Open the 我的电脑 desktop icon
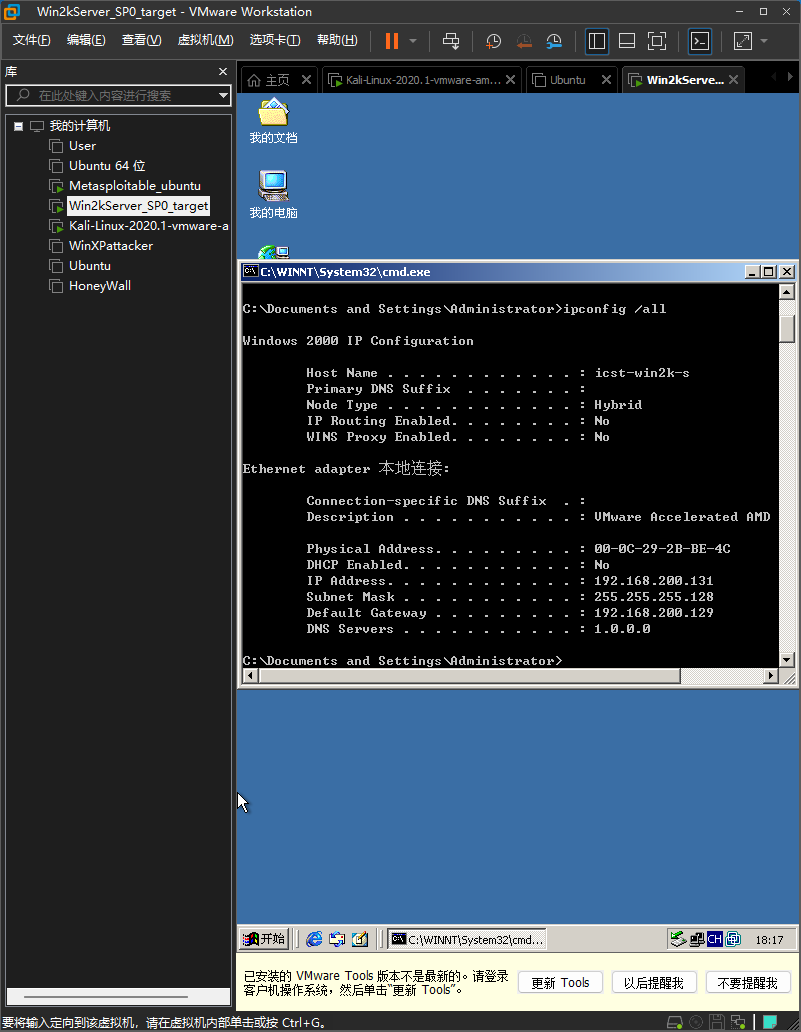This screenshot has height=1032, width=801. 273,195
